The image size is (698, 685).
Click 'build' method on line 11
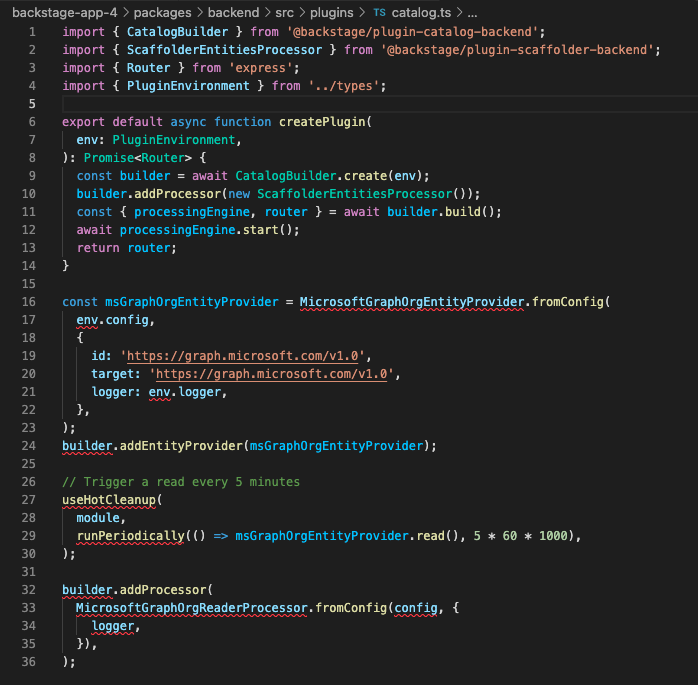tap(463, 212)
